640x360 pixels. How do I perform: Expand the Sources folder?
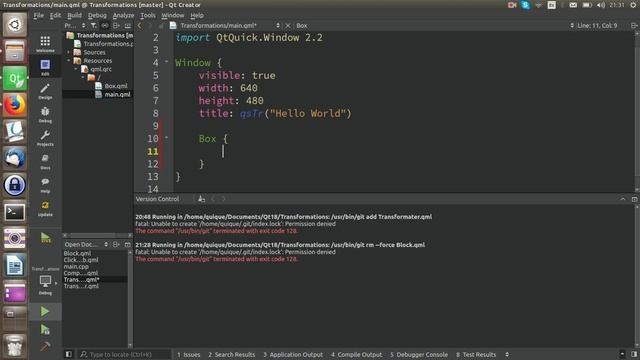tap(69, 52)
